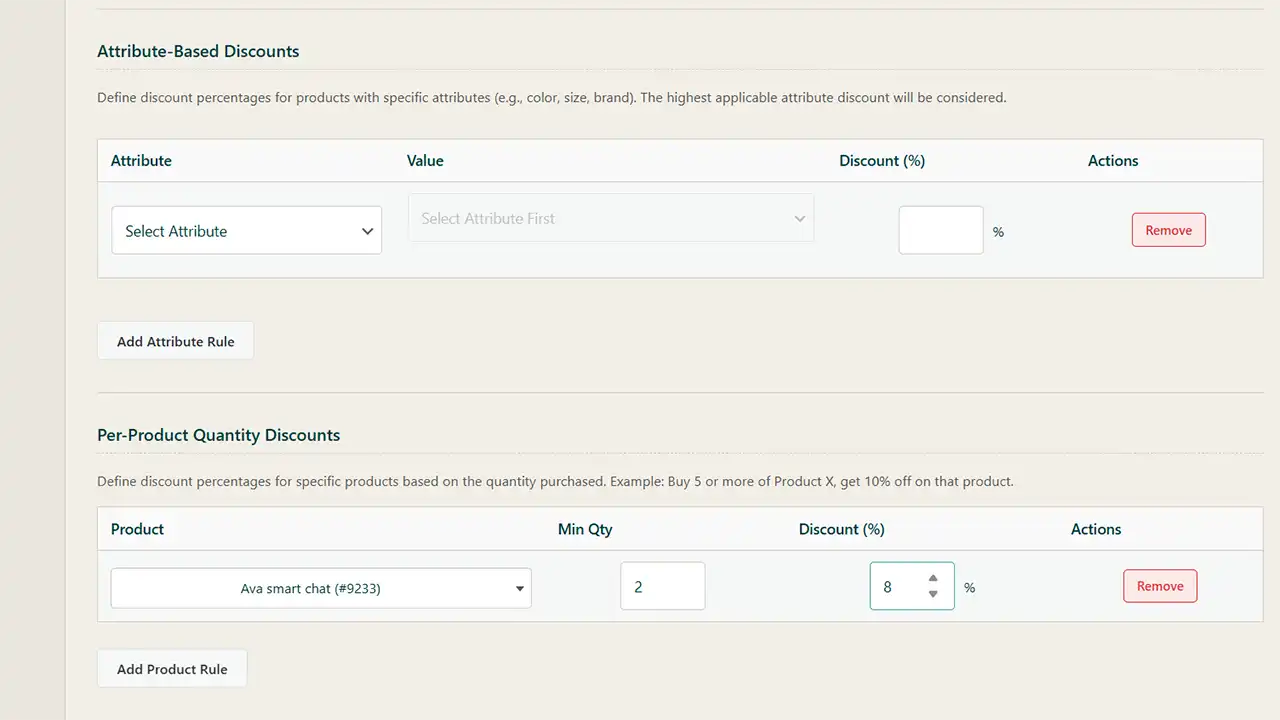
Task: Open the 'Select Attribute First' value dropdown
Action: click(x=611, y=218)
